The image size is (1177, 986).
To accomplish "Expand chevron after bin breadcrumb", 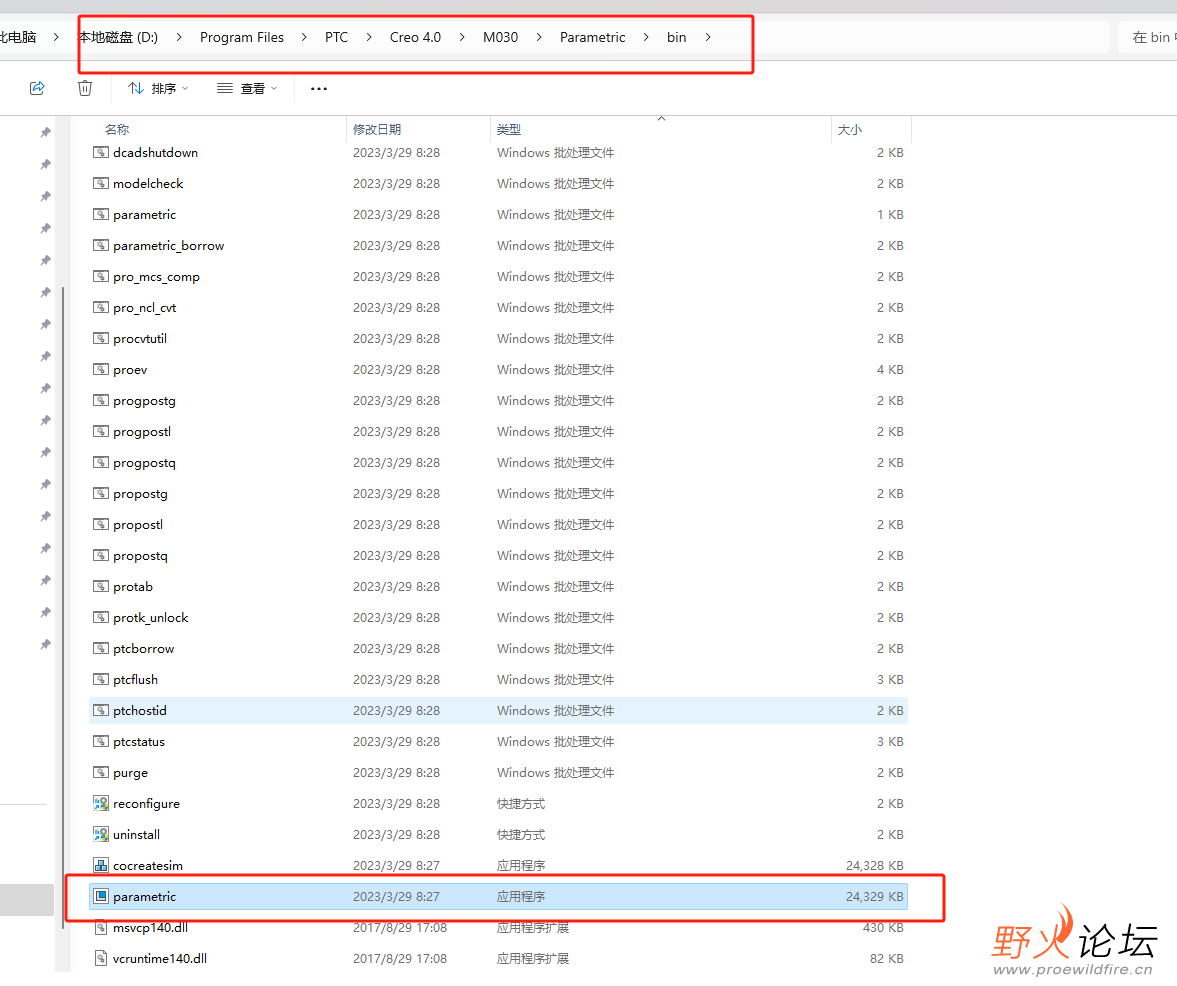I will (708, 38).
